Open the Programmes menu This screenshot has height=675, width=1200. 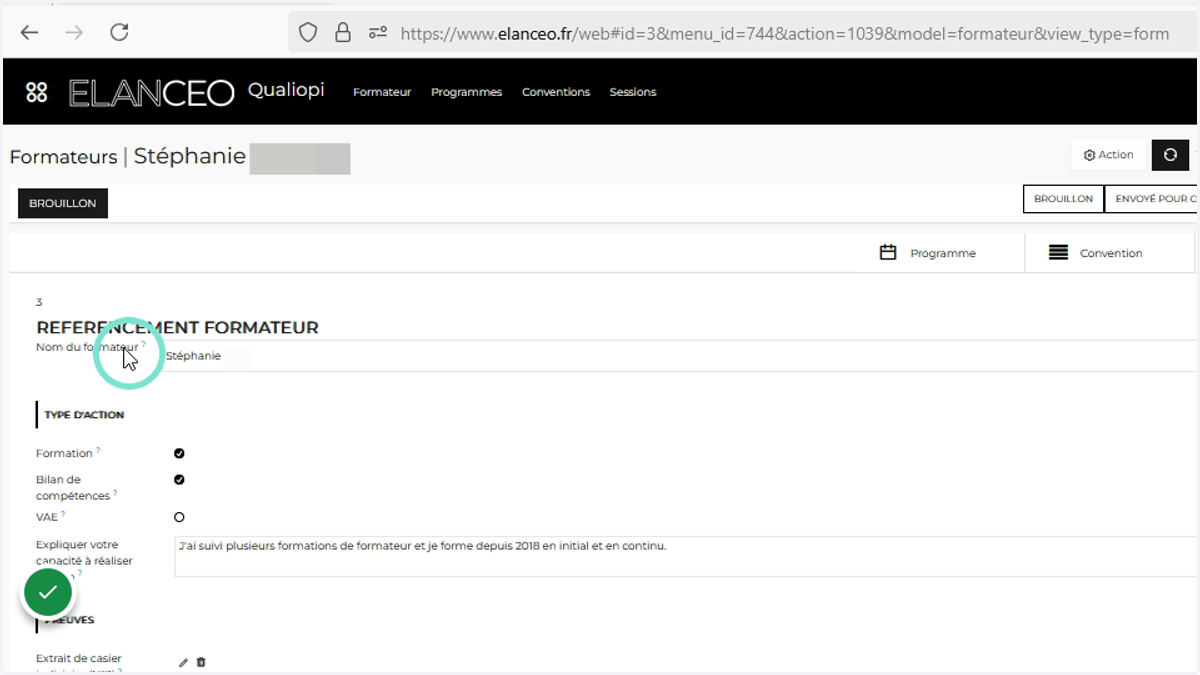[466, 92]
